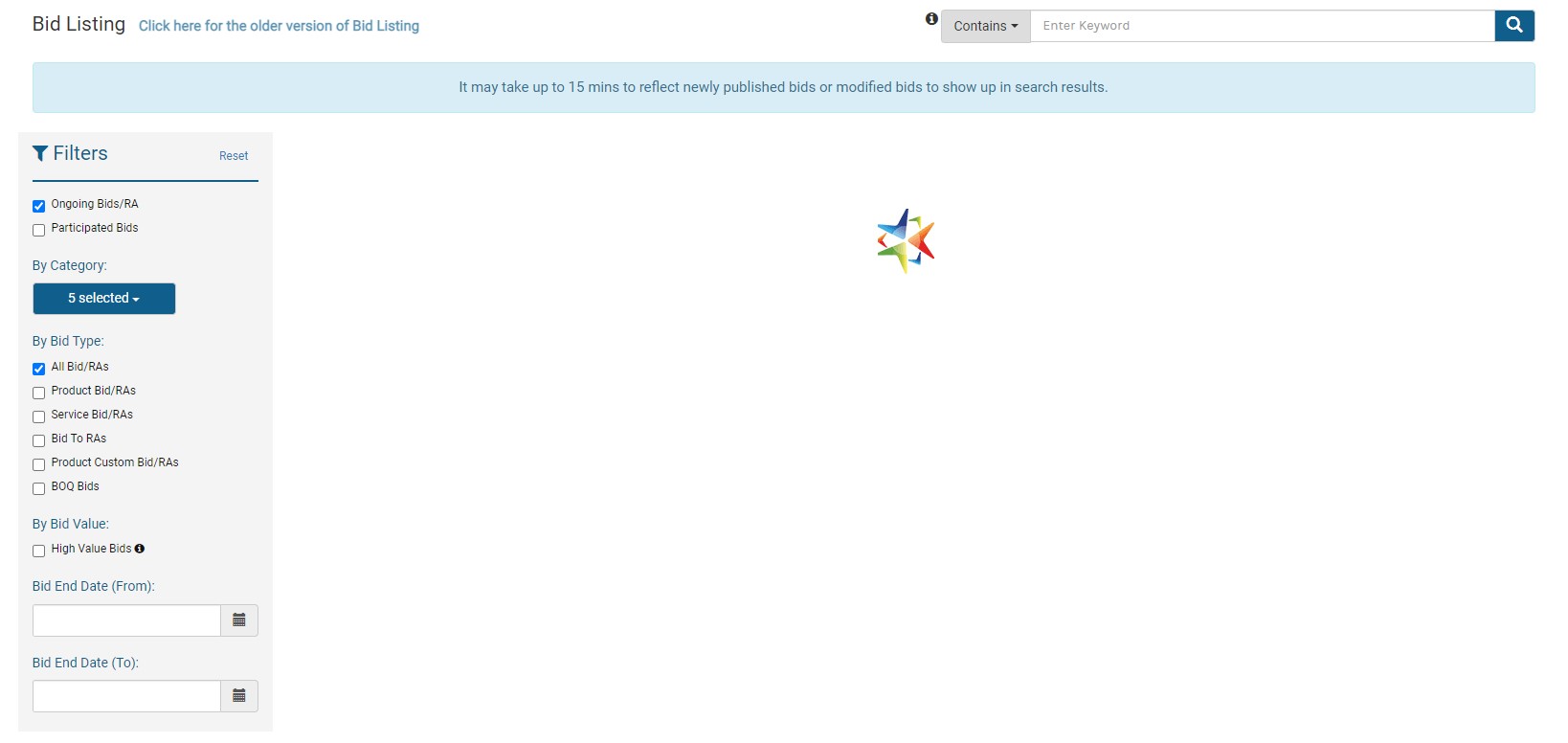
Task: Uncheck Ongoing Bids/RA checkbox
Action: tap(39, 206)
